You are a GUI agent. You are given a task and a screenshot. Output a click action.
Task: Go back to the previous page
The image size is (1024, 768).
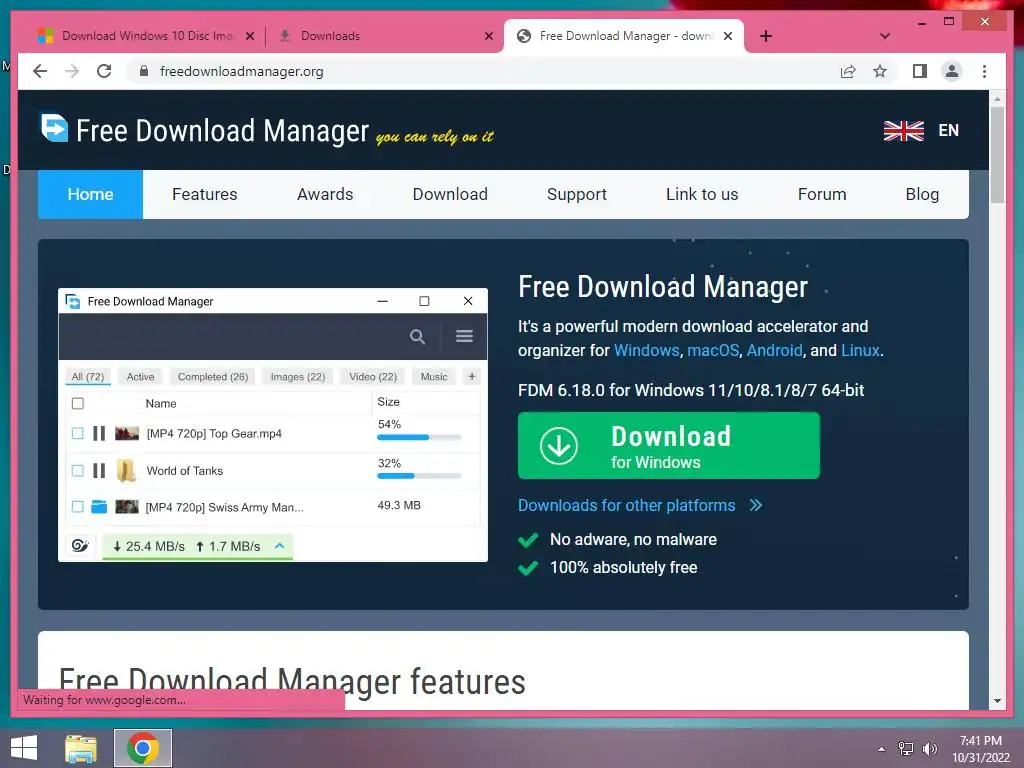coord(40,71)
